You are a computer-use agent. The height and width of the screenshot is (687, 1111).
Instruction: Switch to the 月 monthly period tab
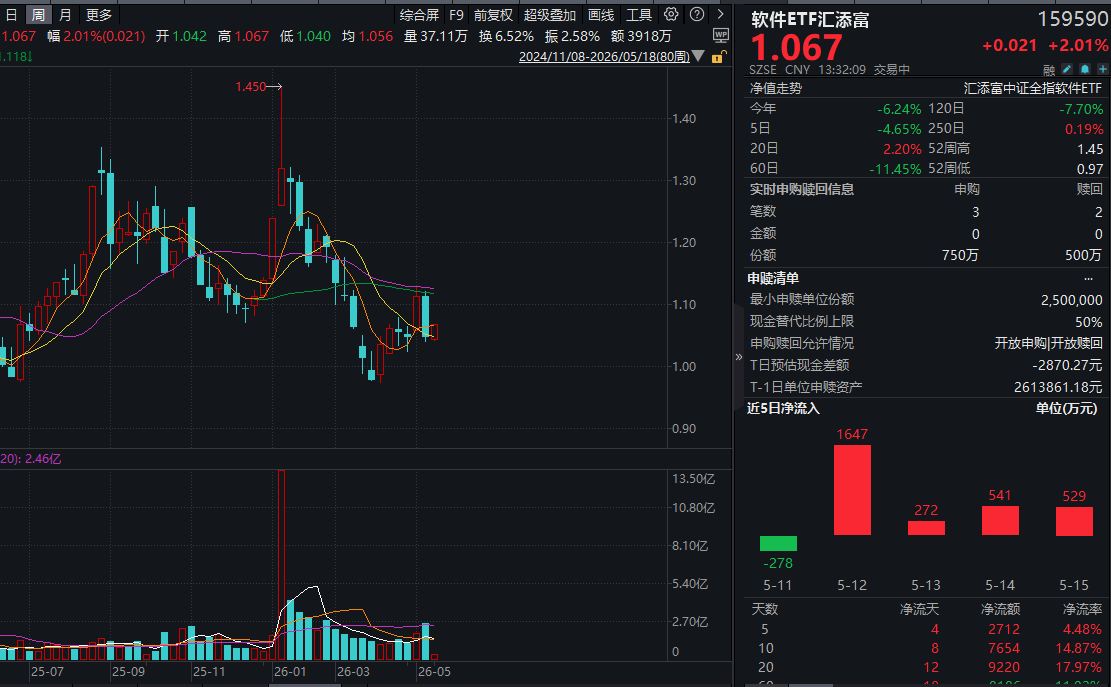[x=65, y=14]
